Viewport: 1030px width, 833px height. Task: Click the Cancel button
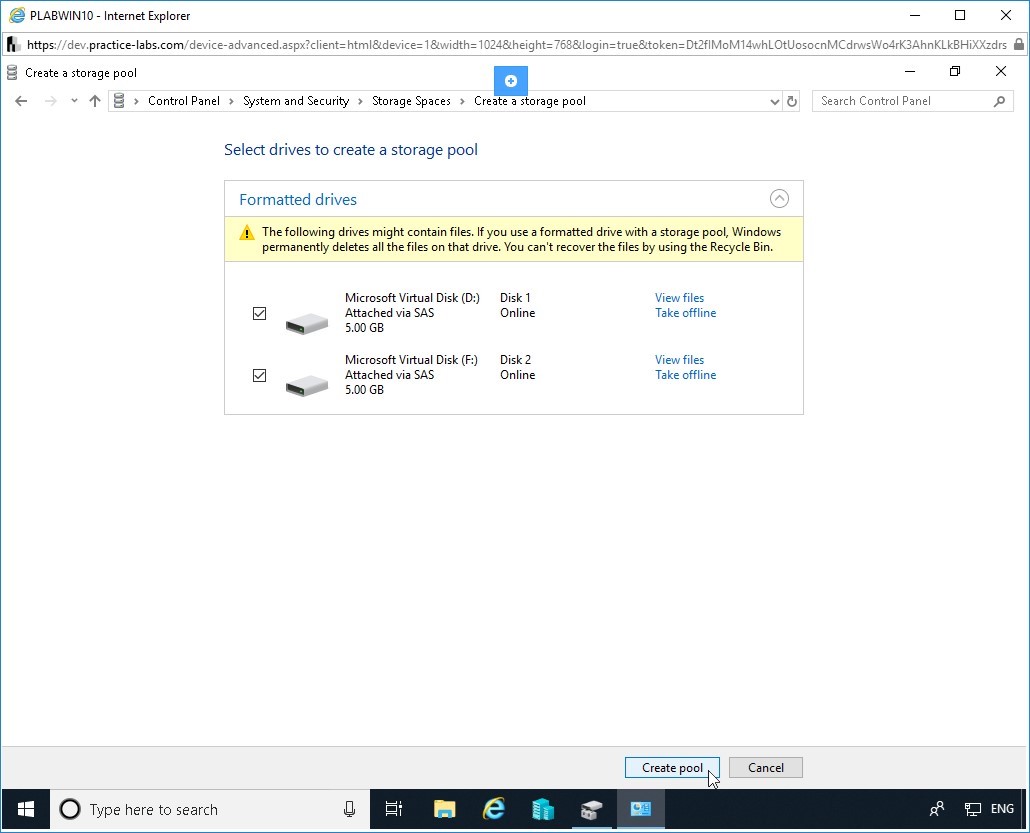click(x=766, y=767)
